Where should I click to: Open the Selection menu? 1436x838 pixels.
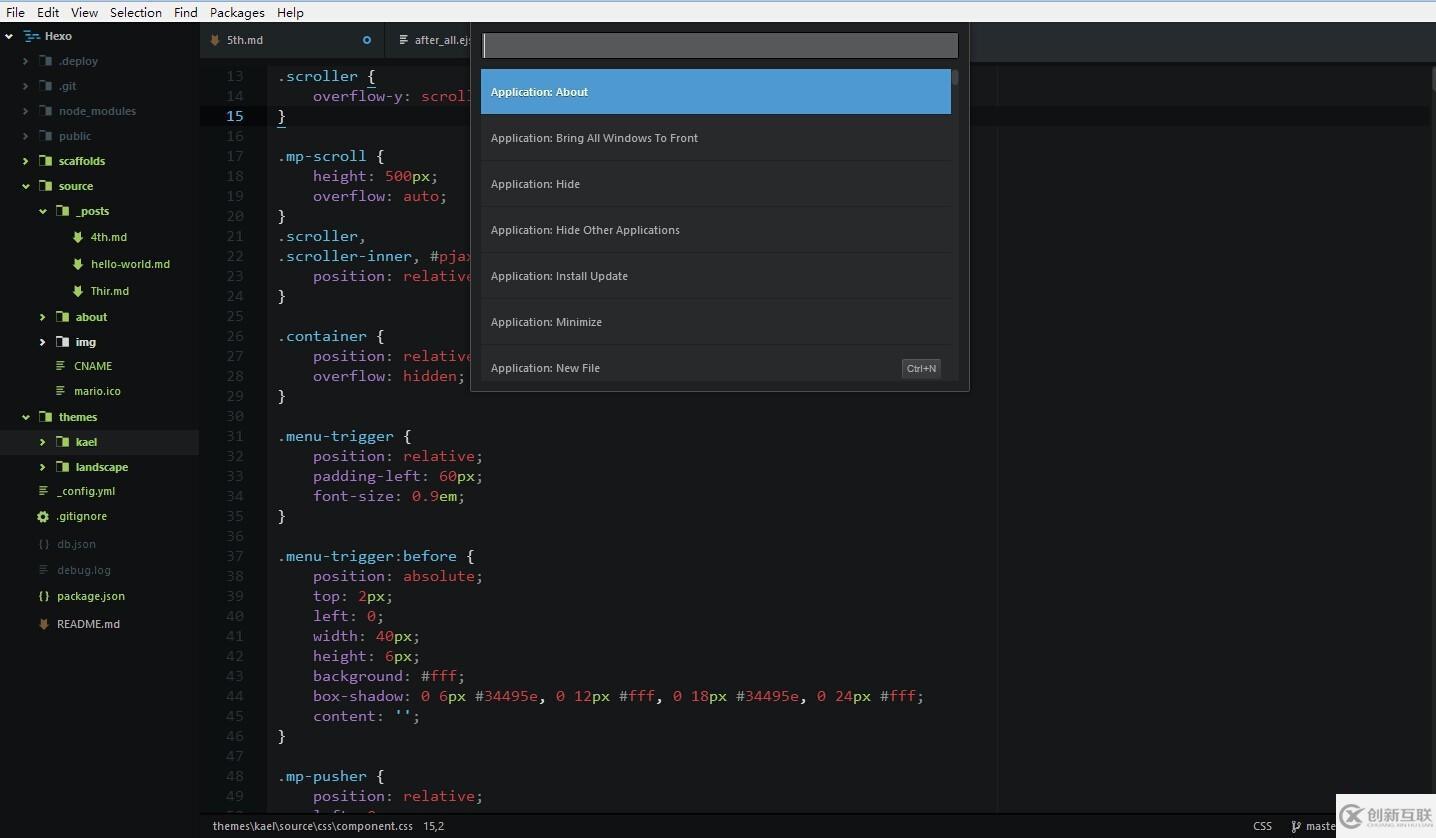pos(136,12)
